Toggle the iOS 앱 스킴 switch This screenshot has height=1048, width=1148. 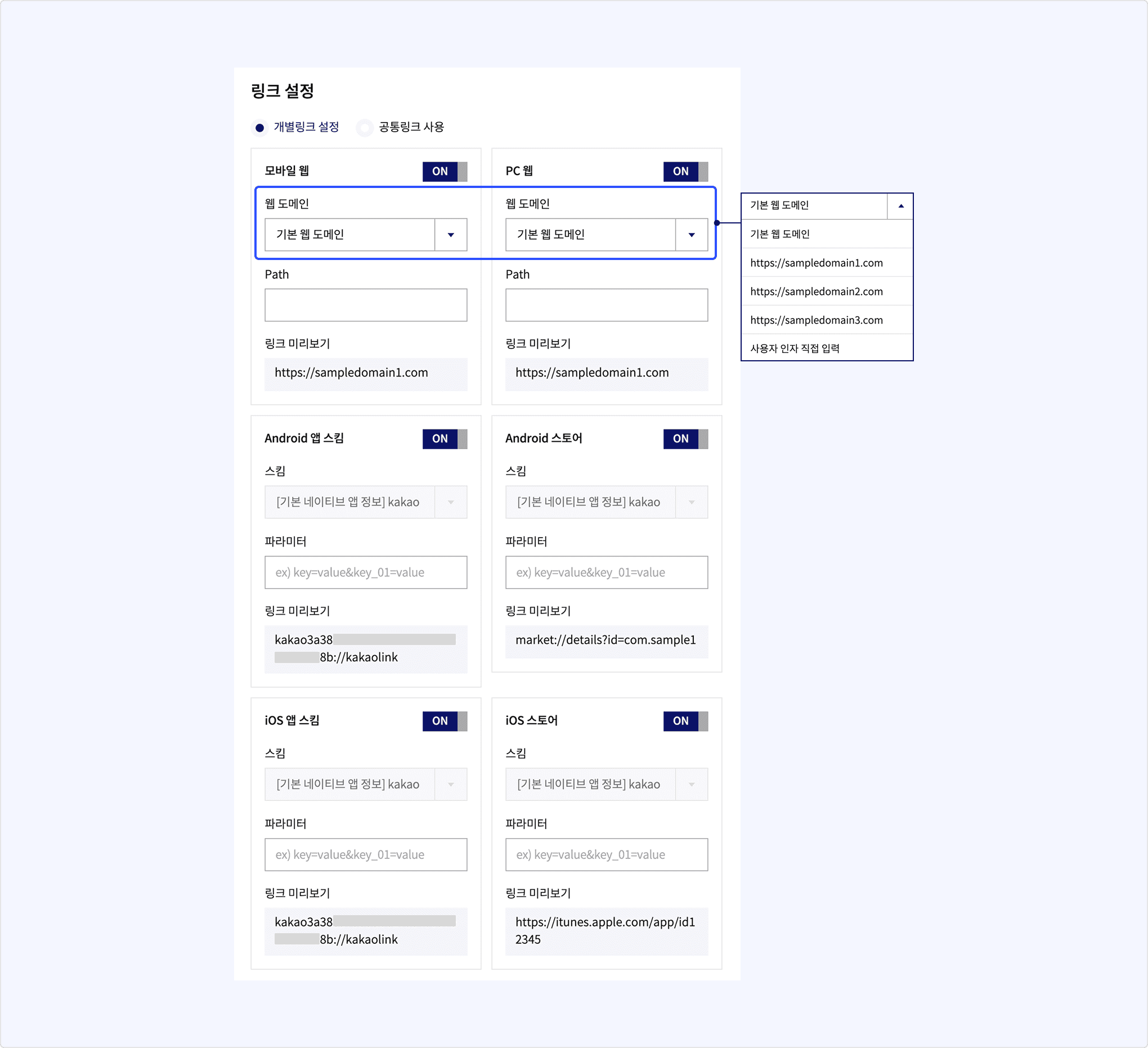445,721
